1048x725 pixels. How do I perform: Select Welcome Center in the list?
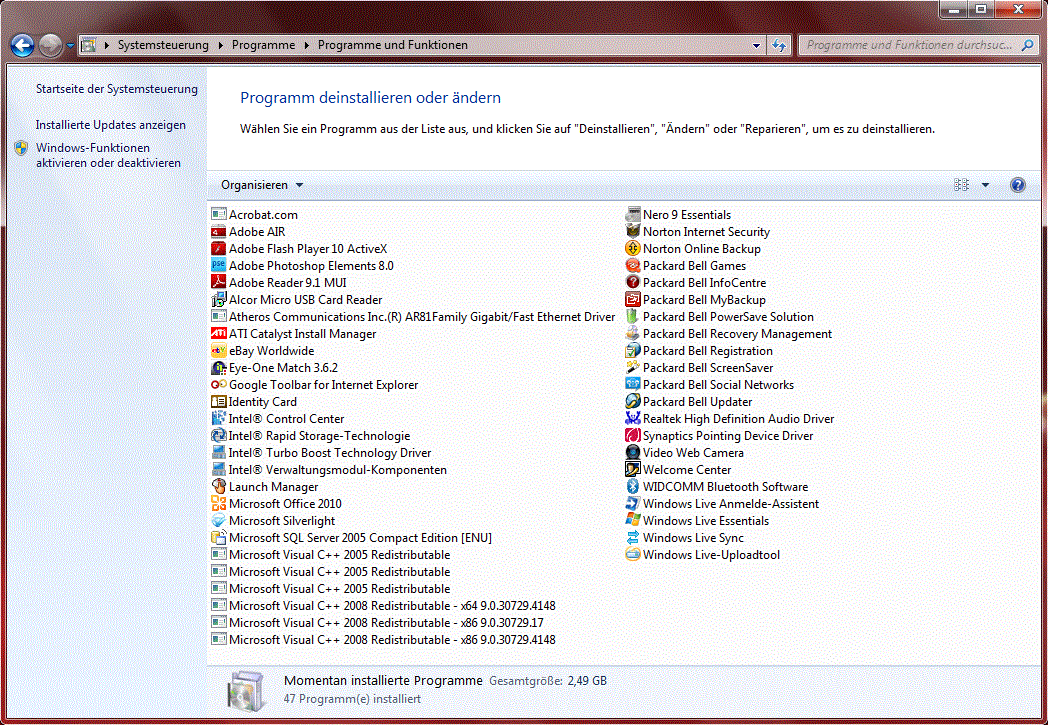[x=679, y=470]
